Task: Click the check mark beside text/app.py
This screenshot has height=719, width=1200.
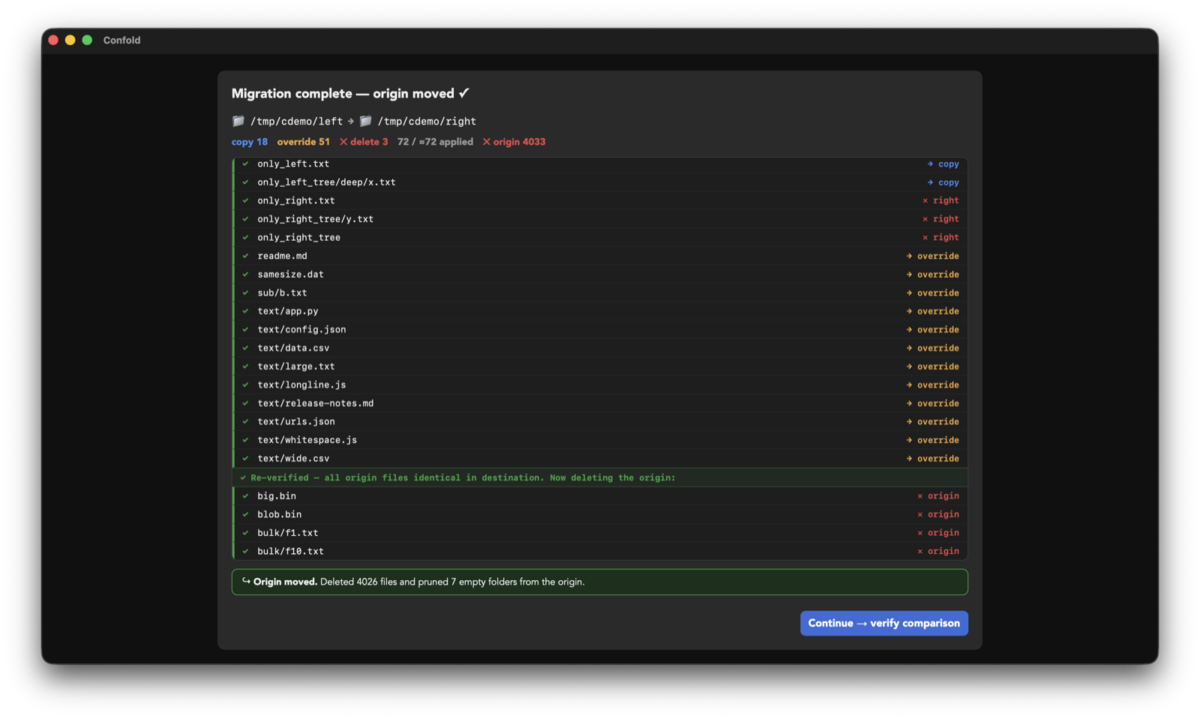Action: point(245,311)
